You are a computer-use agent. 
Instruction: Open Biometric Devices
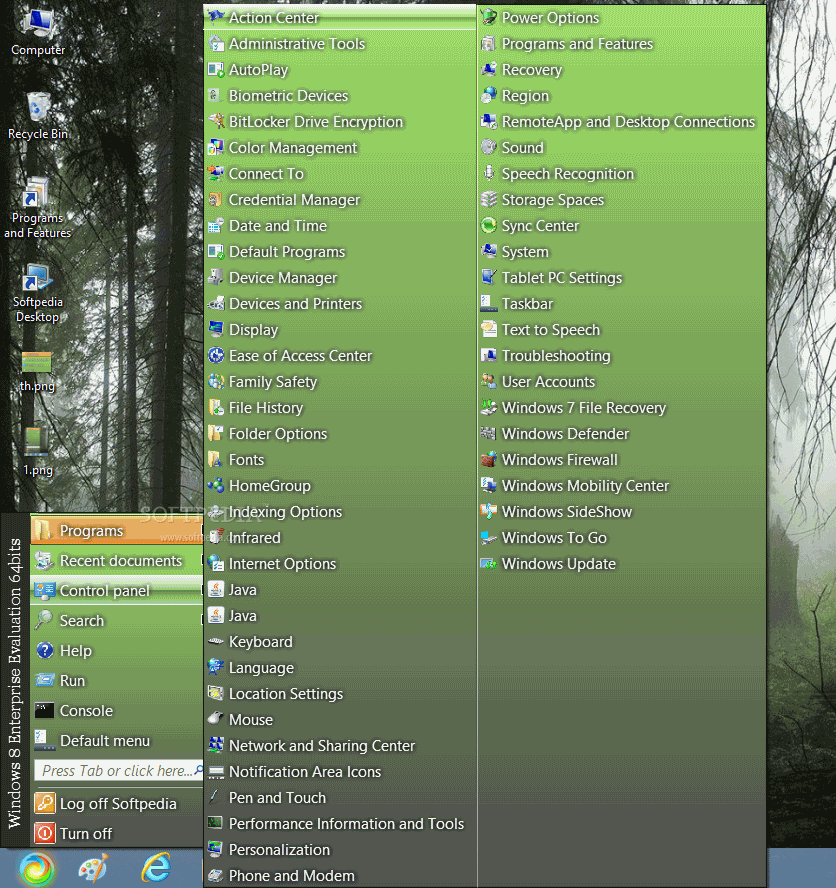point(340,96)
